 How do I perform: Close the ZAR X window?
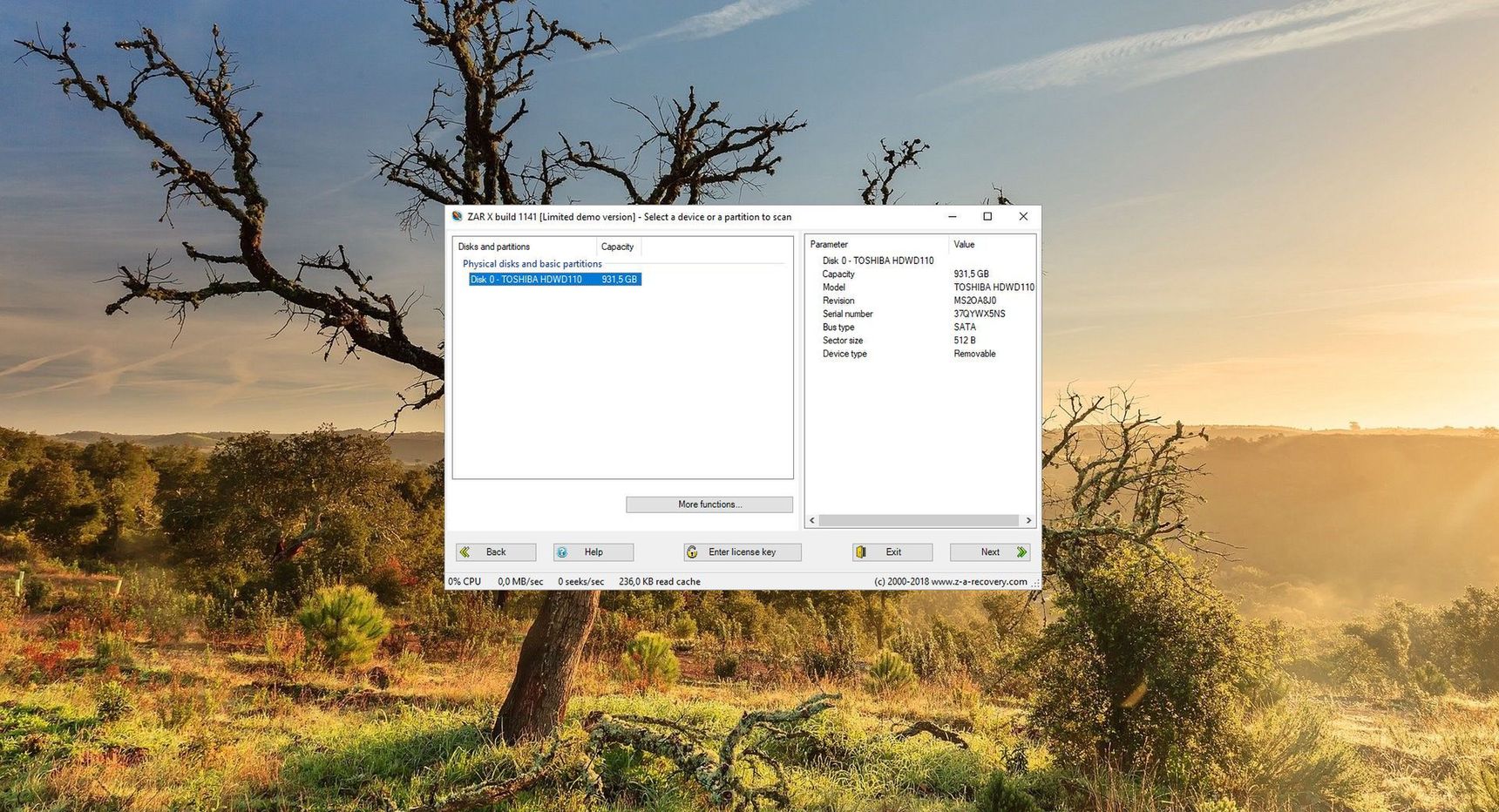click(1023, 217)
